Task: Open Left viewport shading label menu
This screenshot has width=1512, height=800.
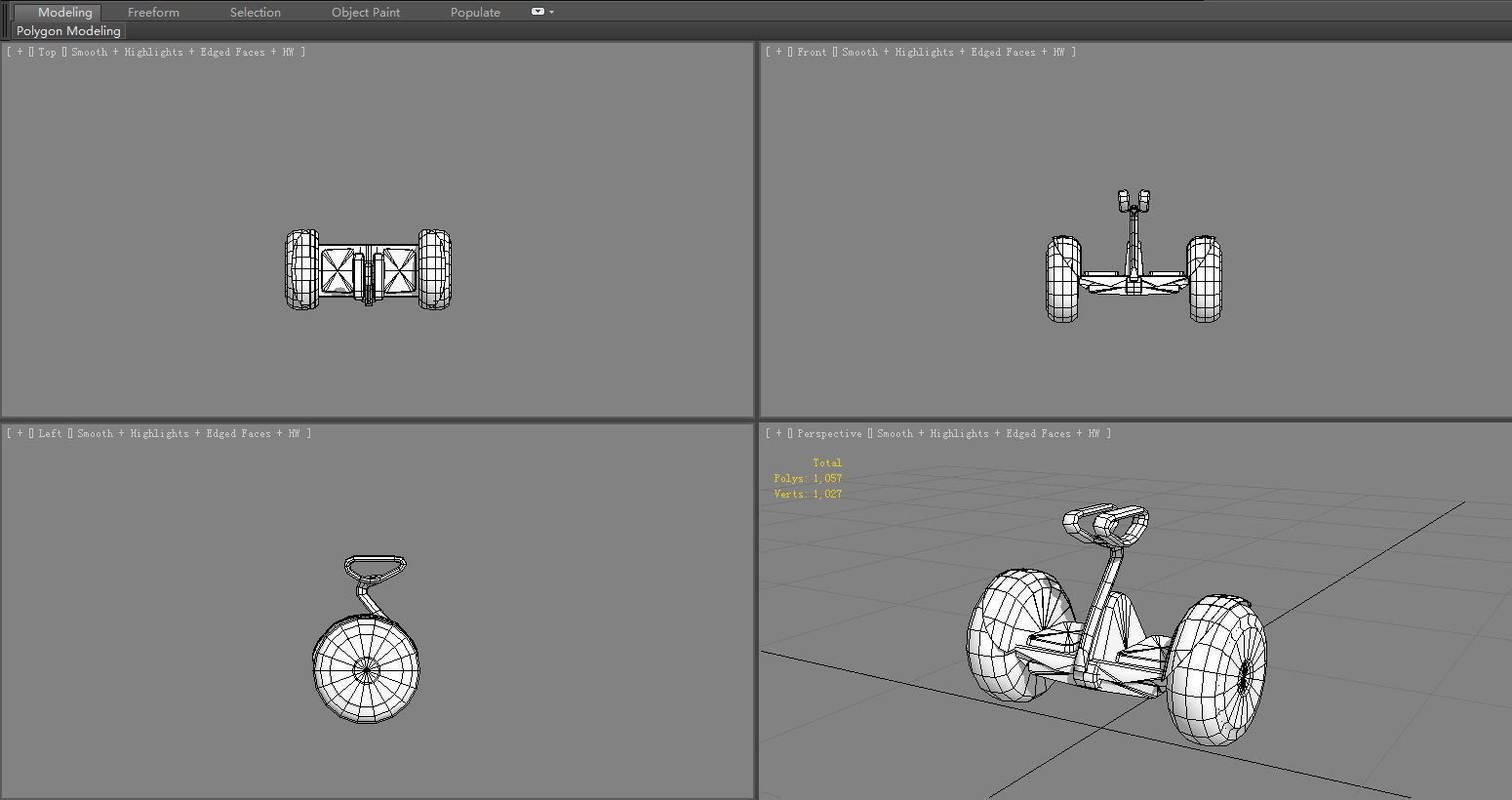Action: coord(188,434)
